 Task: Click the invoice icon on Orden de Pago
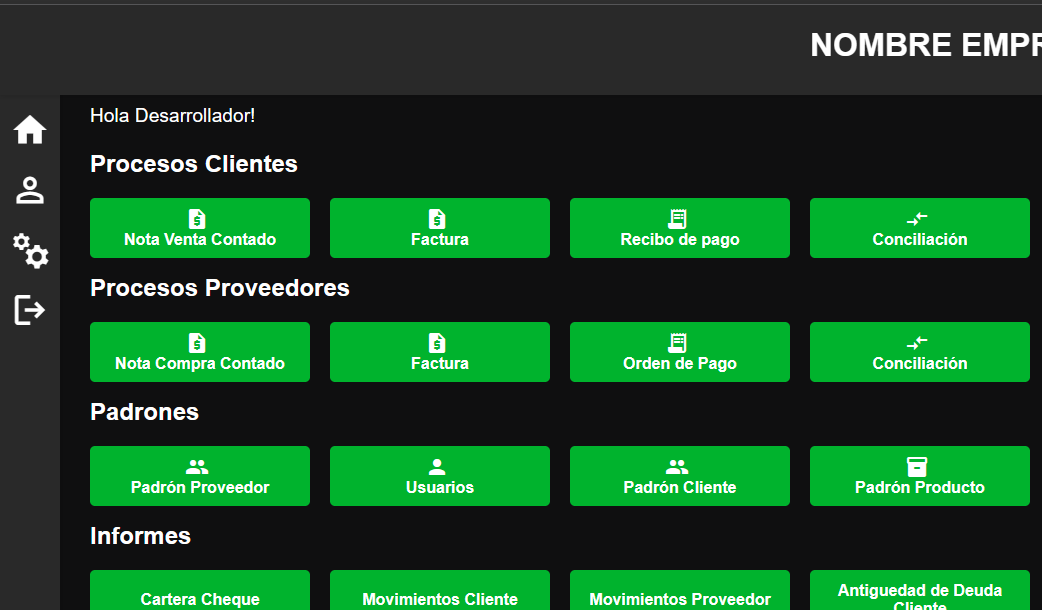coord(679,340)
